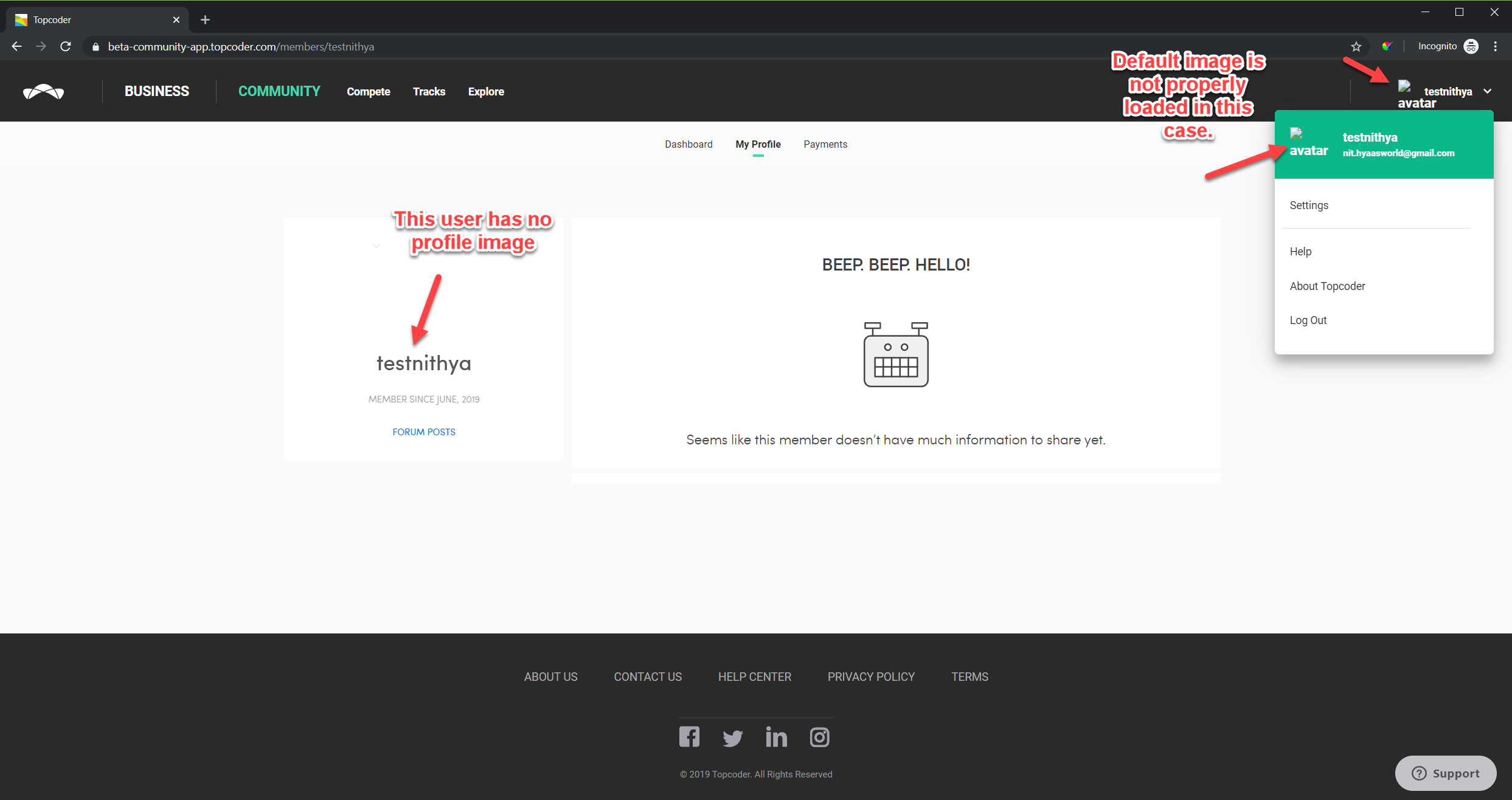
Task: Open the COMMUNITY section
Action: tap(279, 91)
